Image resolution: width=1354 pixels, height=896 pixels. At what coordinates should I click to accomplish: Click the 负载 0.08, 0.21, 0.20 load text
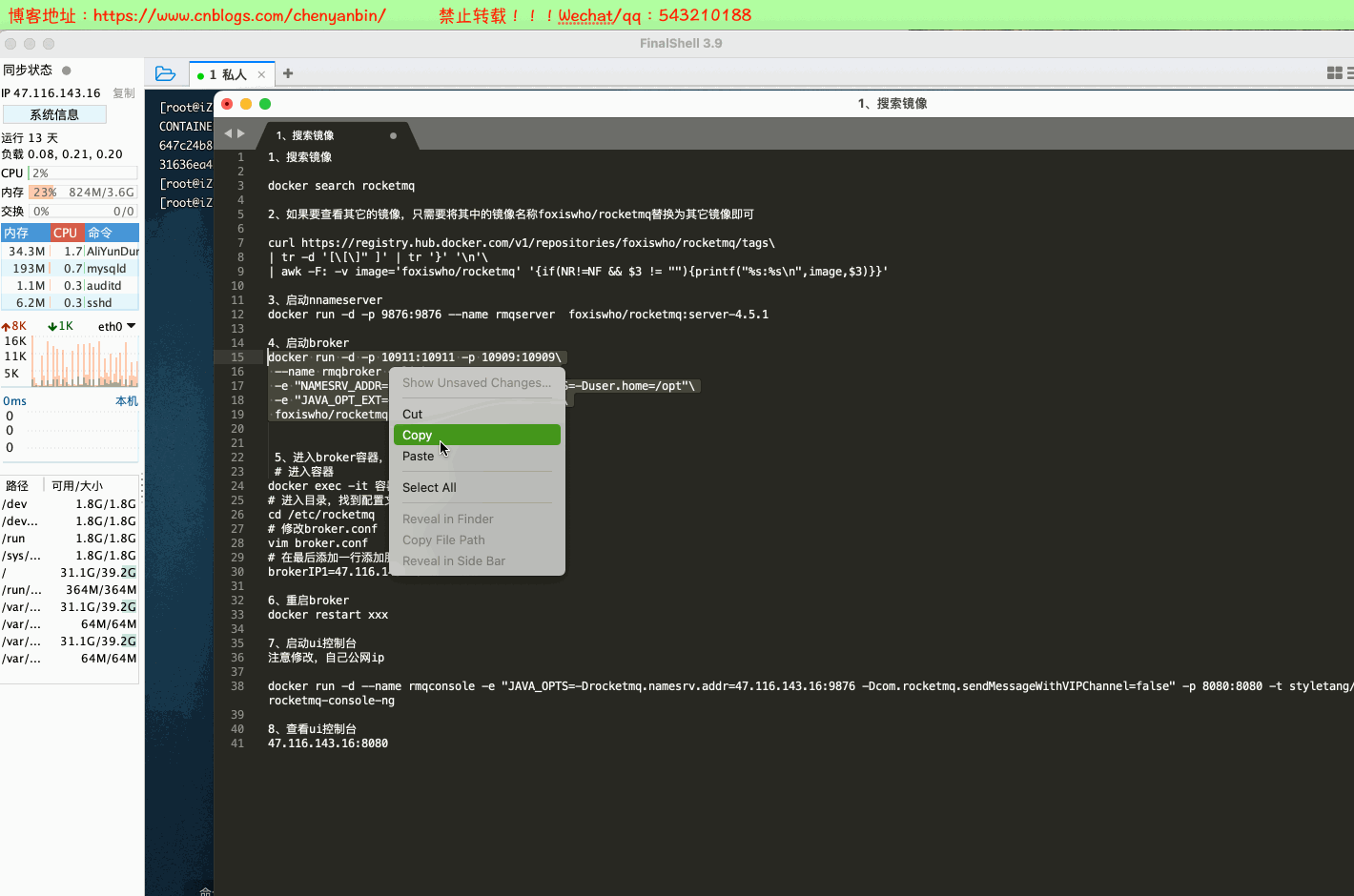pyautogui.click(x=62, y=154)
